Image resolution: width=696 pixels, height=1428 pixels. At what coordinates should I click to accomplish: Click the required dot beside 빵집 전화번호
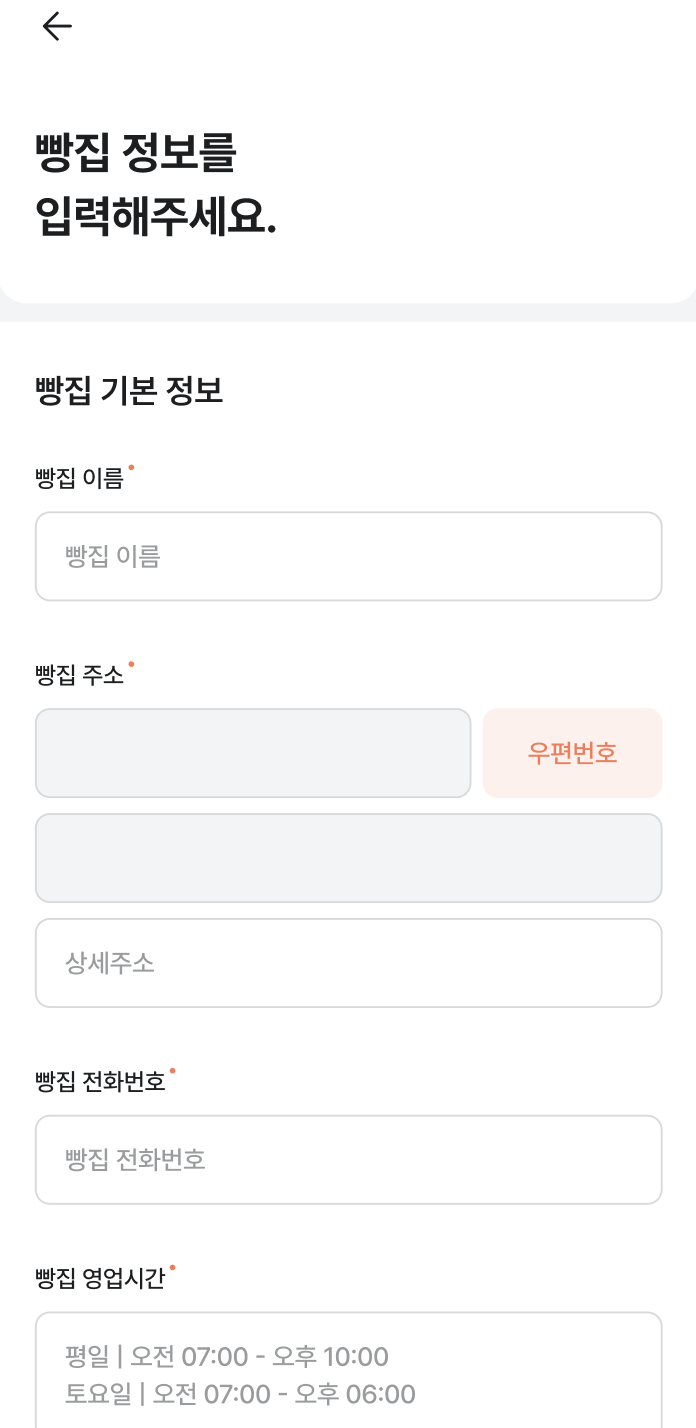(172, 1071)
